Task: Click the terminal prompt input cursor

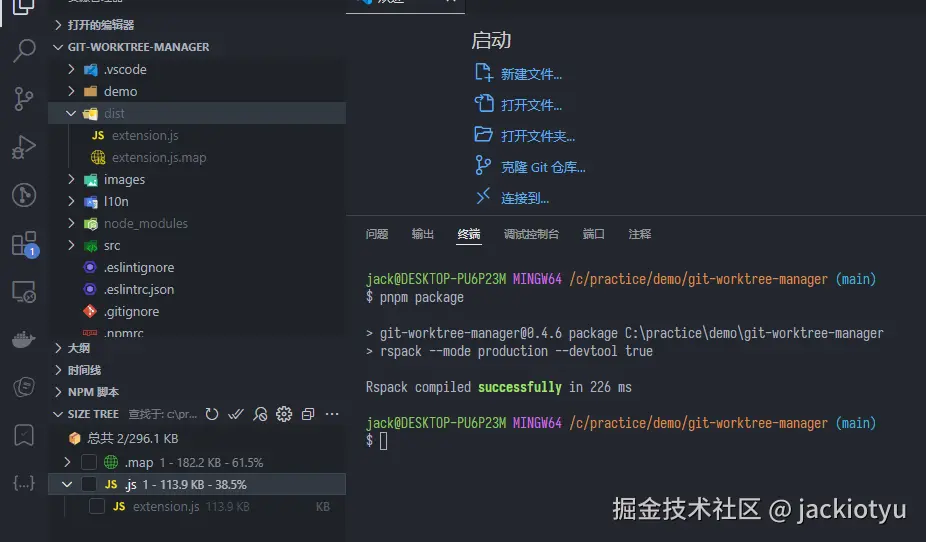Action: tap(383, 440)
